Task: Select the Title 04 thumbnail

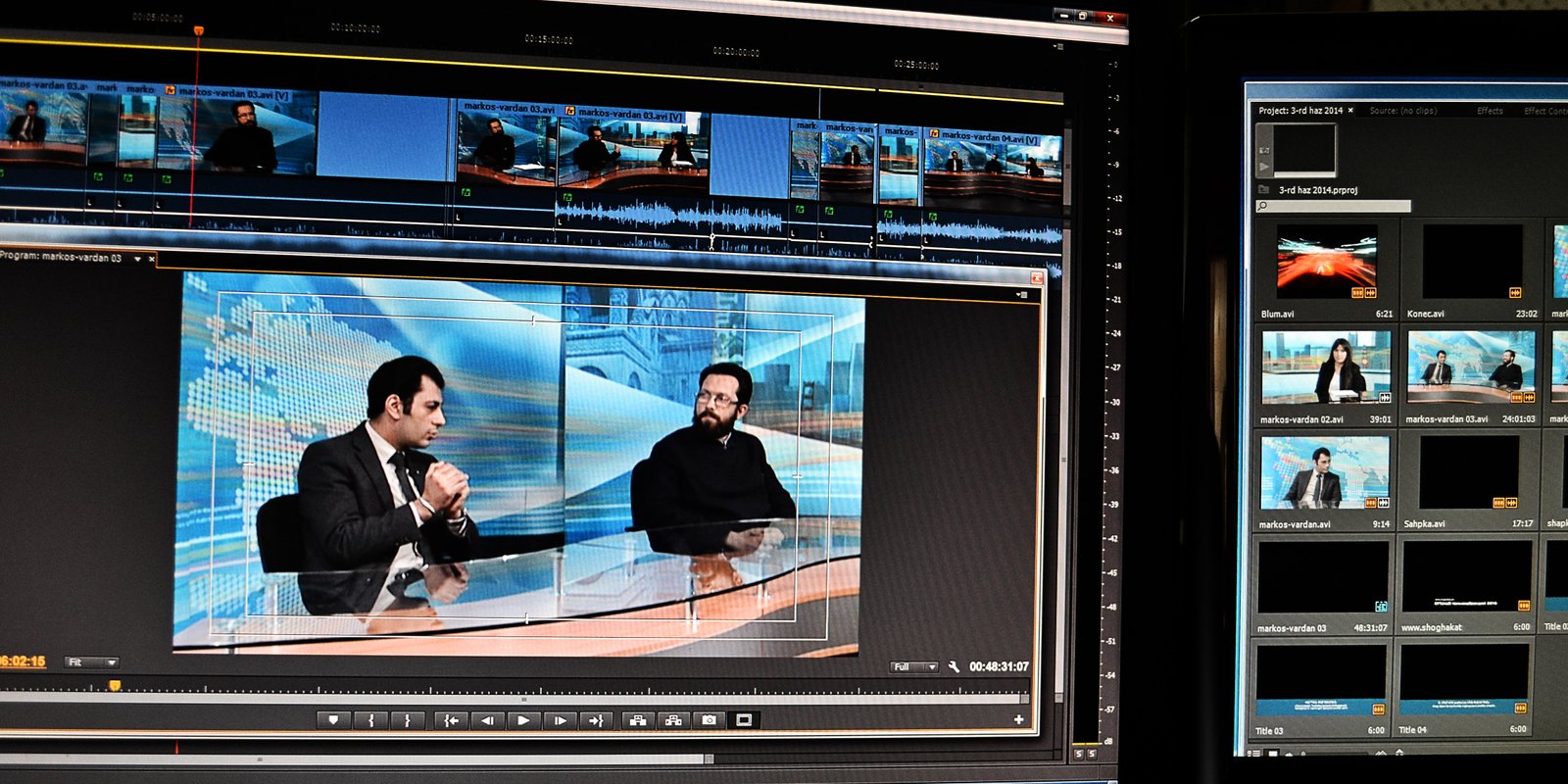Action: tap(1464, 679)
